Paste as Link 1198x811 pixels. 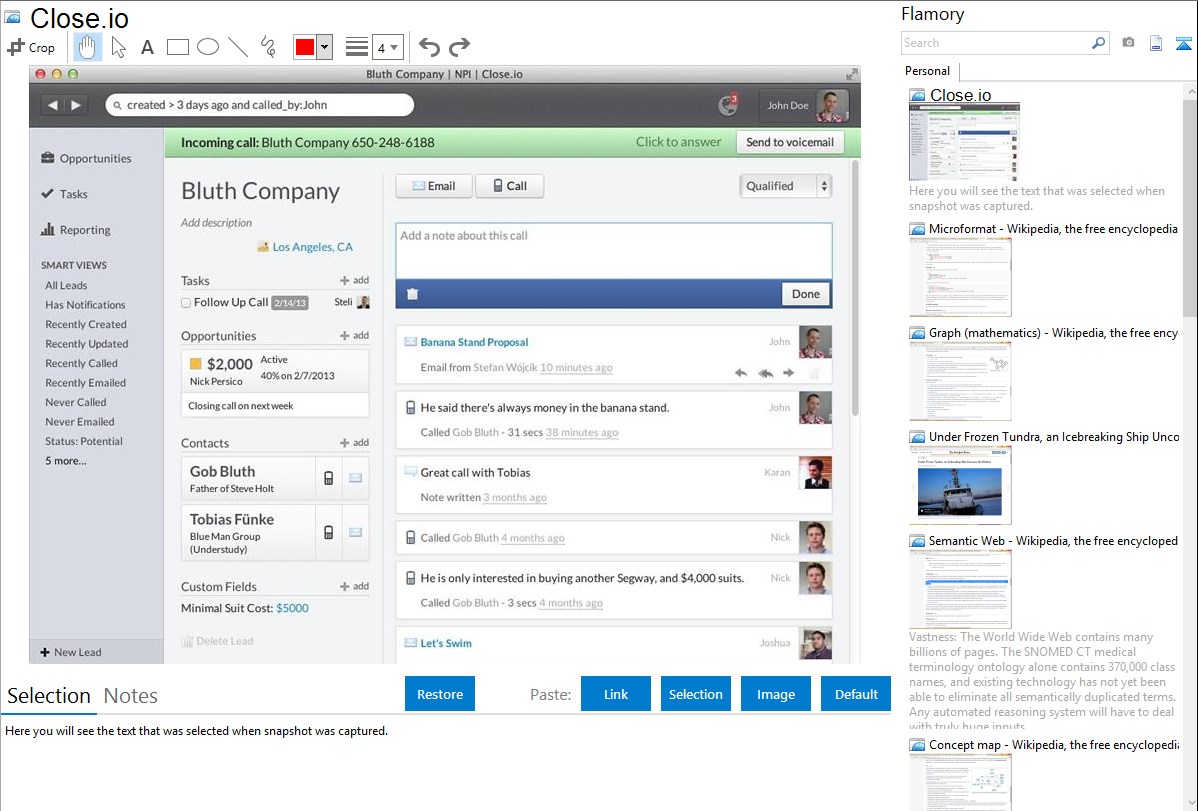click(616, 694)
